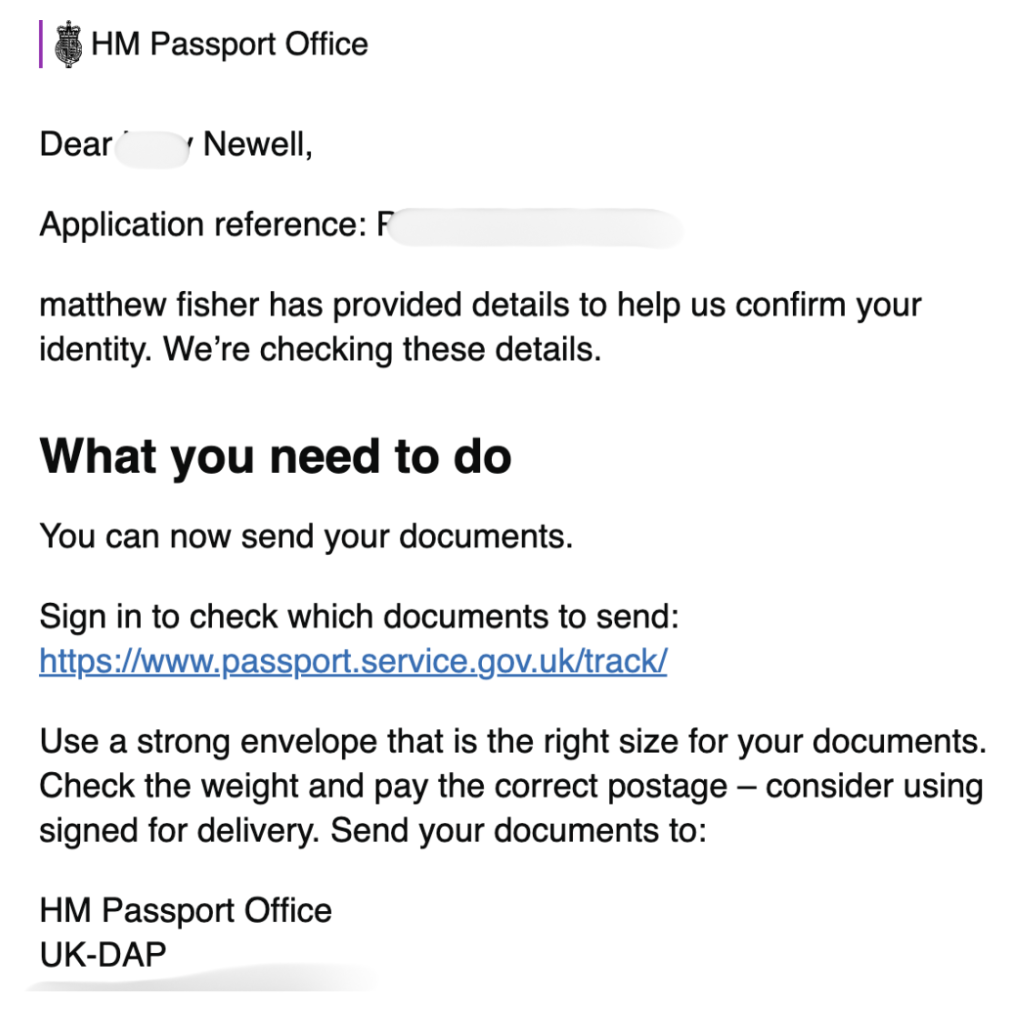
Task: Click the 'Dear' greeting word
Action: pos(75,145)
